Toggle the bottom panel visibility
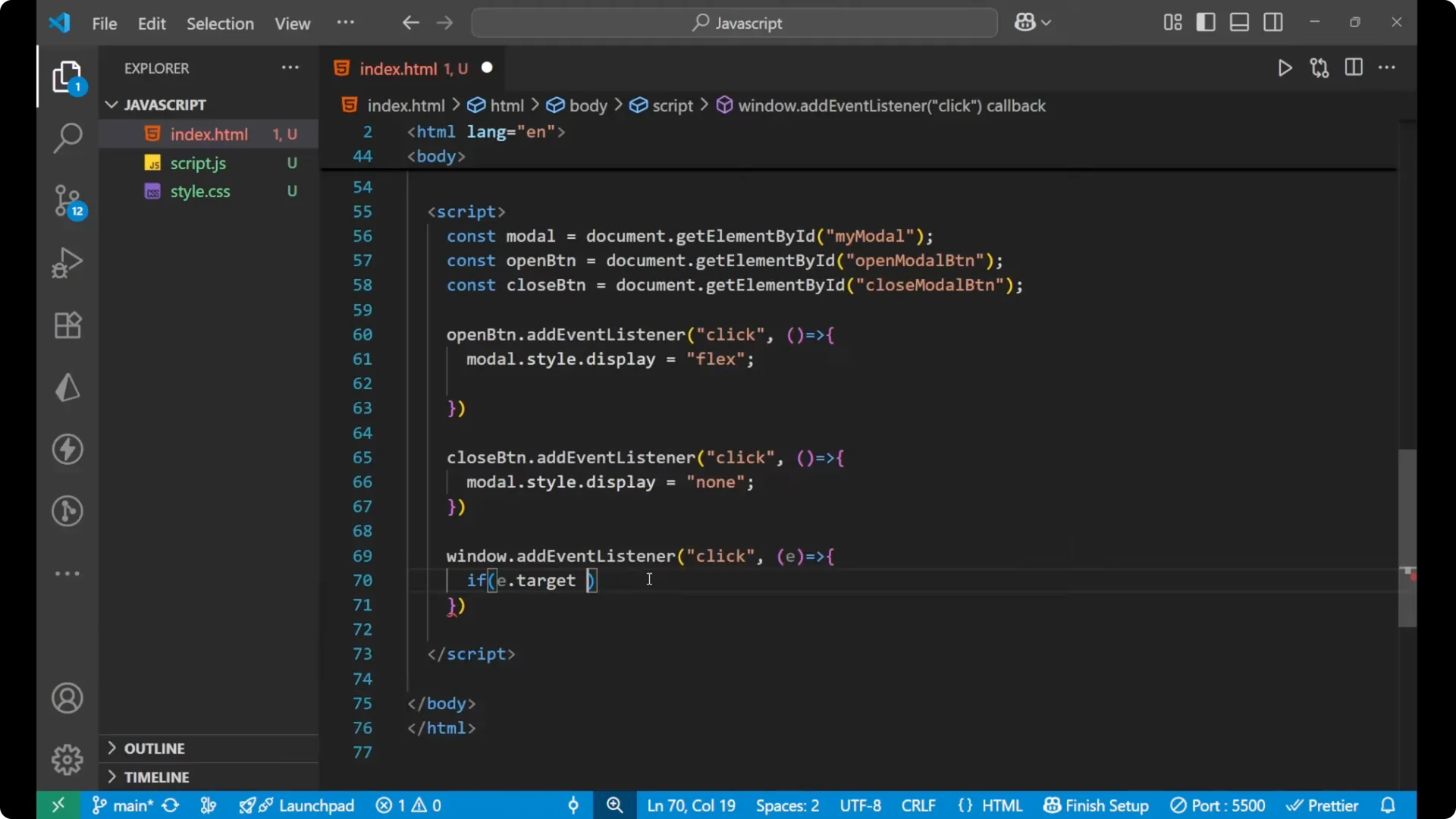Image resolution: width=1456 pixels, height=819 pixels. [1238, 22]
